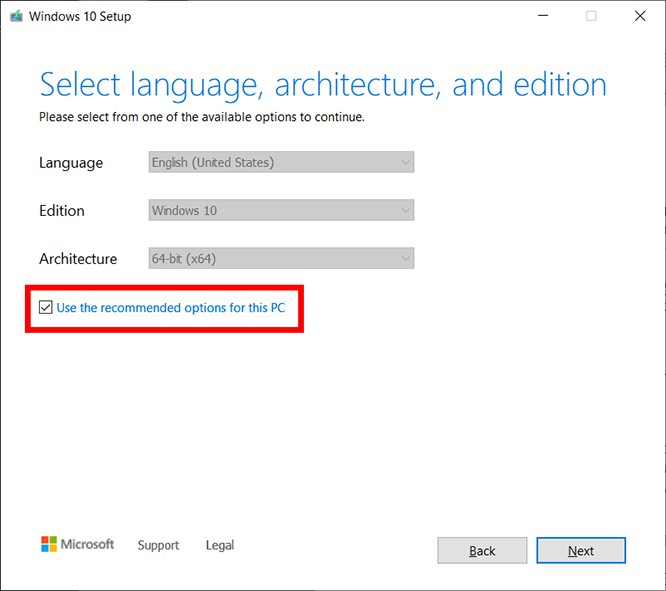Click the grayed-out maximize button

coord(591,16)
